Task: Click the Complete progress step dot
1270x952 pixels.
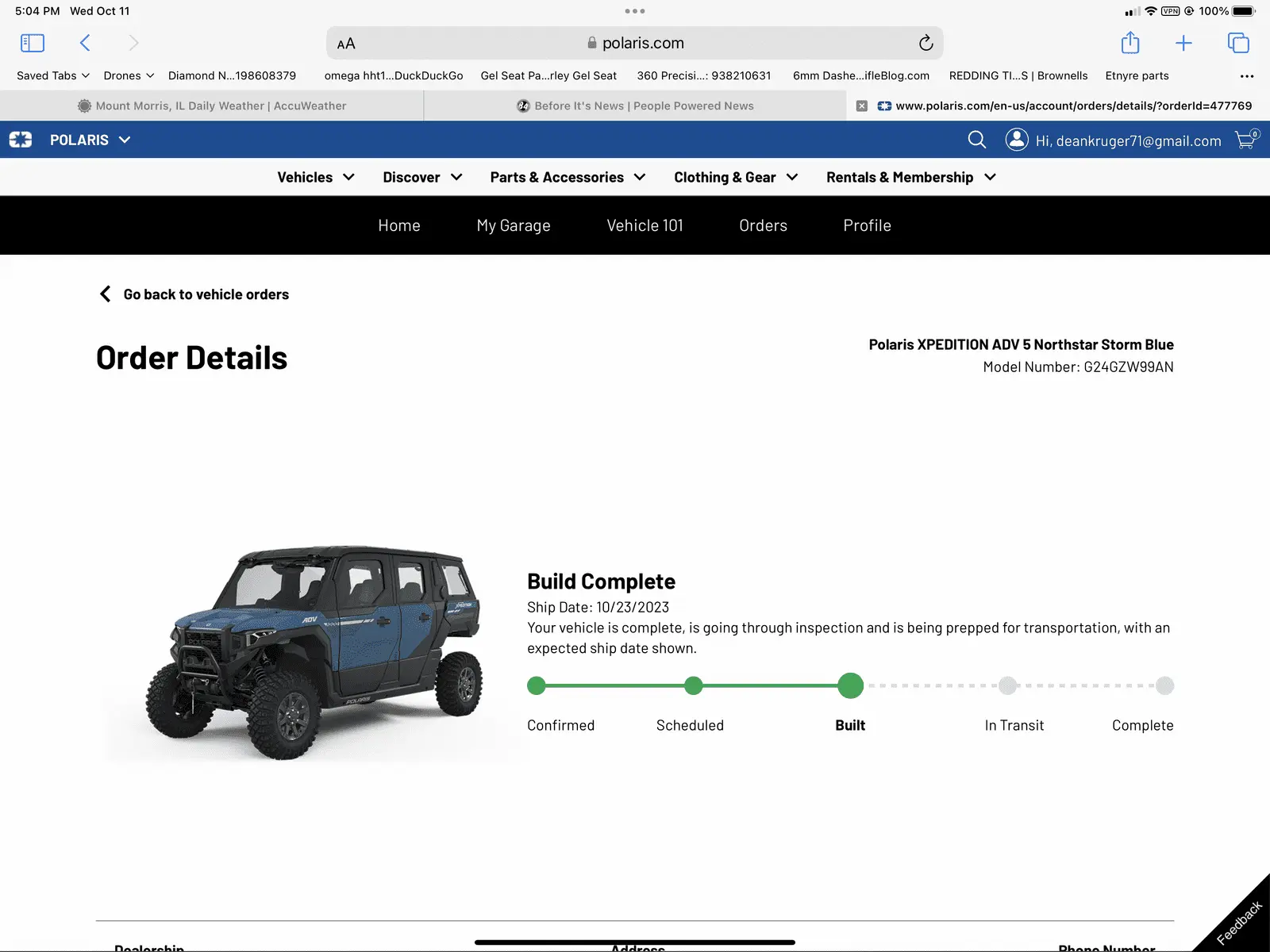Action: coord(1164,685)
